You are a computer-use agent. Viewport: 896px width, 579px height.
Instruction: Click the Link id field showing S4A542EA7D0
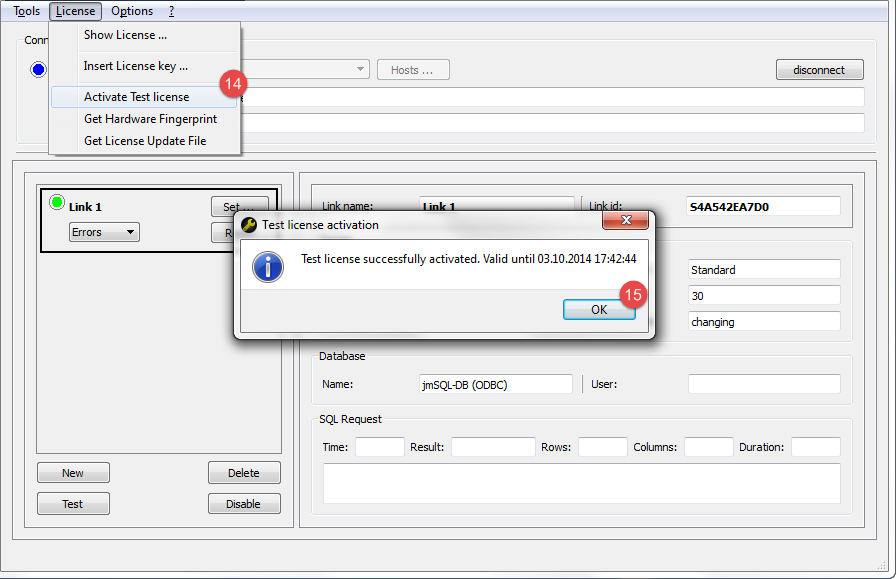click(x=764, y=206)
